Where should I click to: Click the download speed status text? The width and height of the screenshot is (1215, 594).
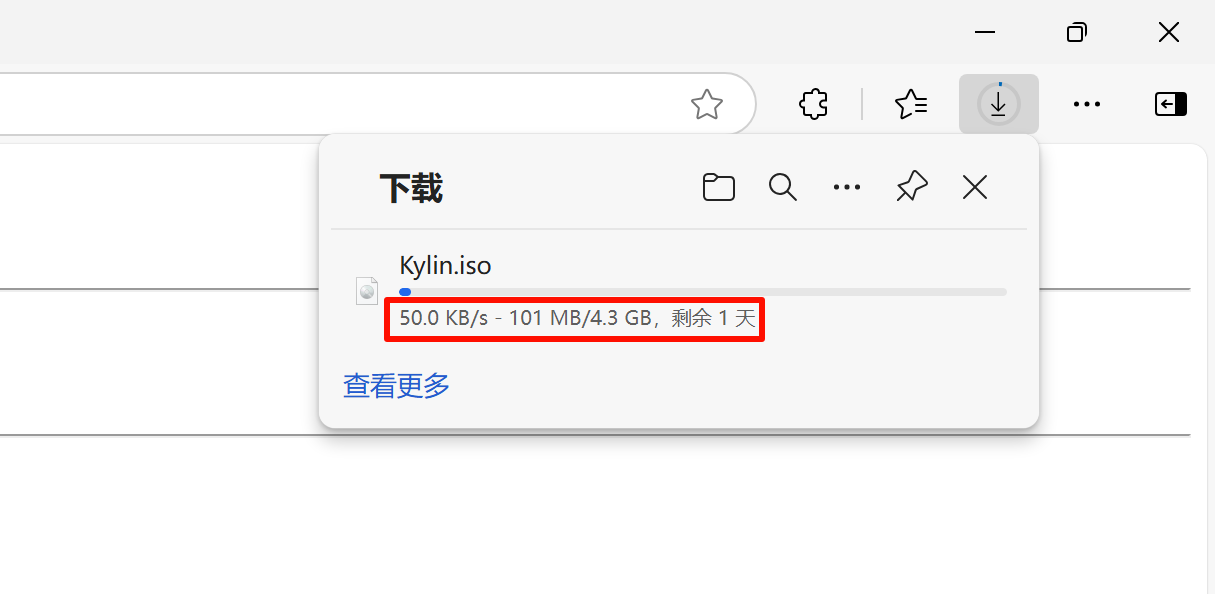pos(575,319)
